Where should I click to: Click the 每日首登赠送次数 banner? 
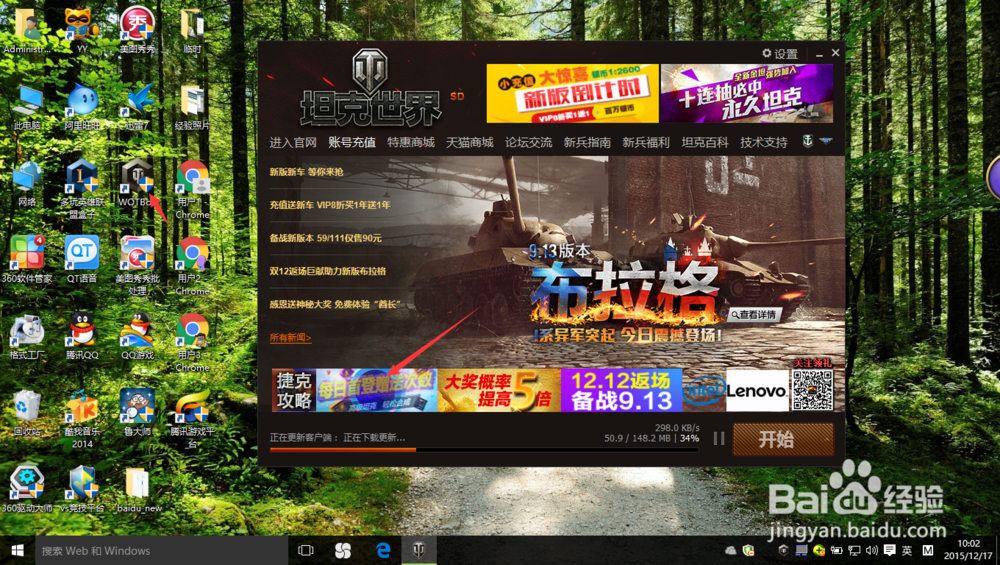377,390
